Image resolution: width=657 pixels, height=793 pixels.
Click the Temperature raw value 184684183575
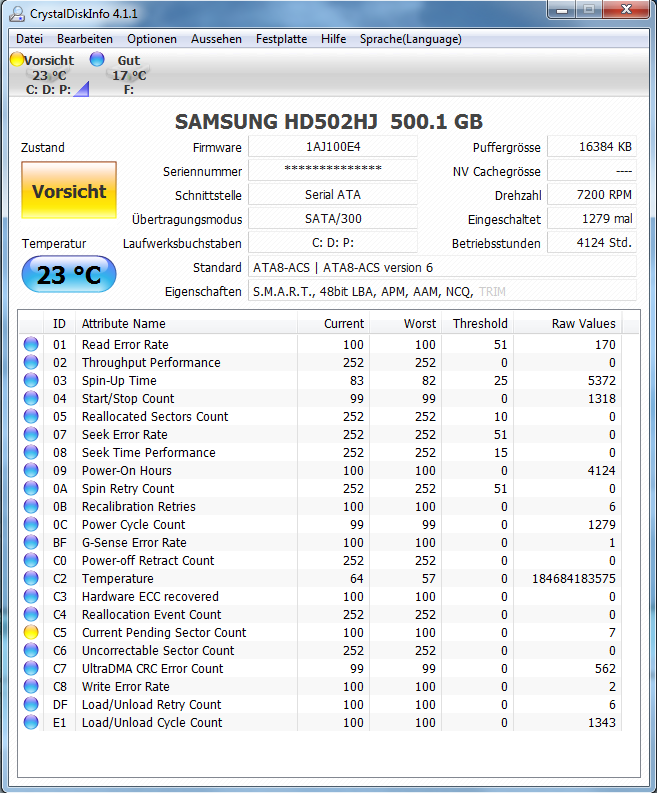(x=574, y=579)
